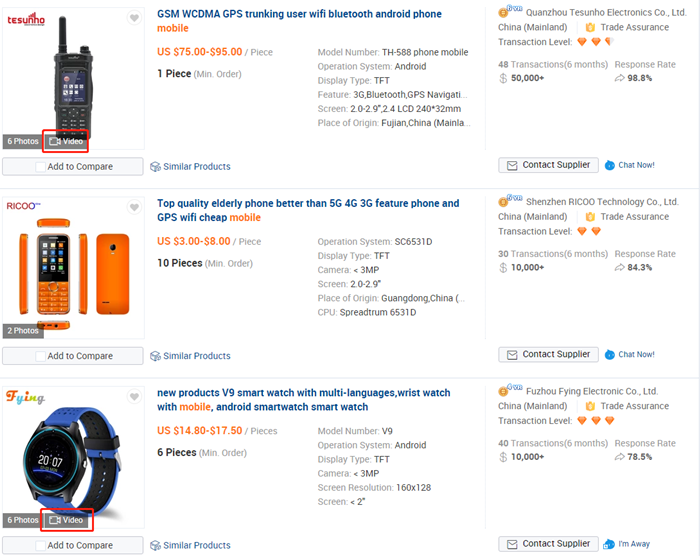Open Chat Now for Quanzhou Tesunho supplier

click(630, 165)
